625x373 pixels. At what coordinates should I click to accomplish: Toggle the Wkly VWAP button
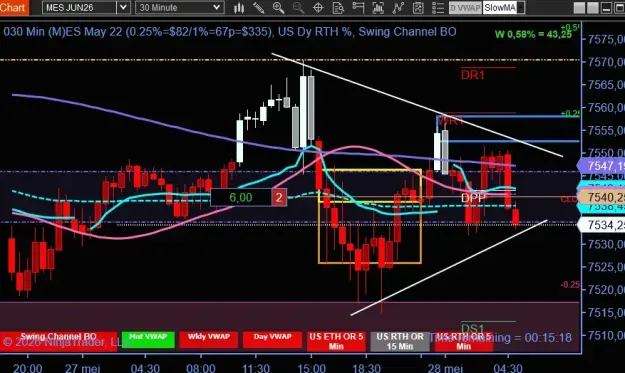[208, 340]
